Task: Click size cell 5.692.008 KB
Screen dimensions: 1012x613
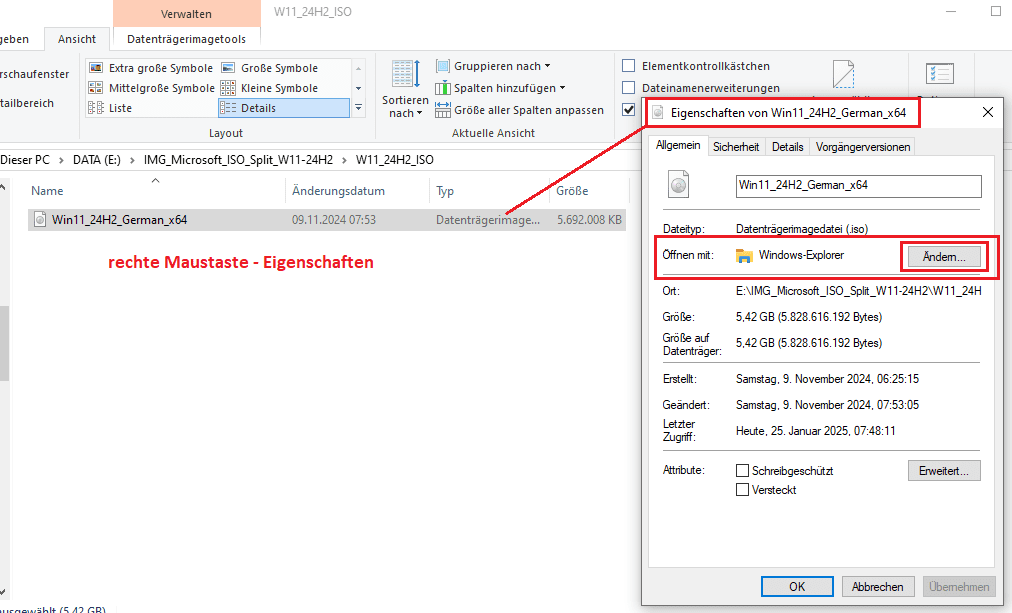Action: 589,219
